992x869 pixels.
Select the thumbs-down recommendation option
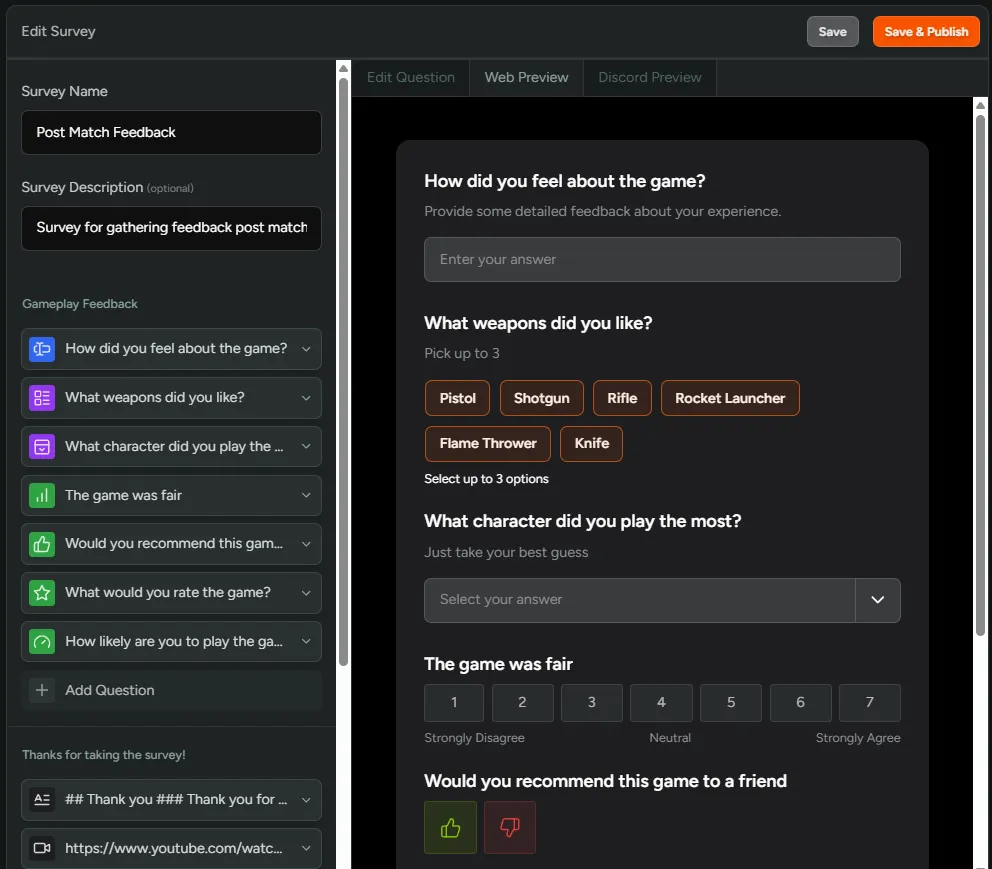click(510, 827)
